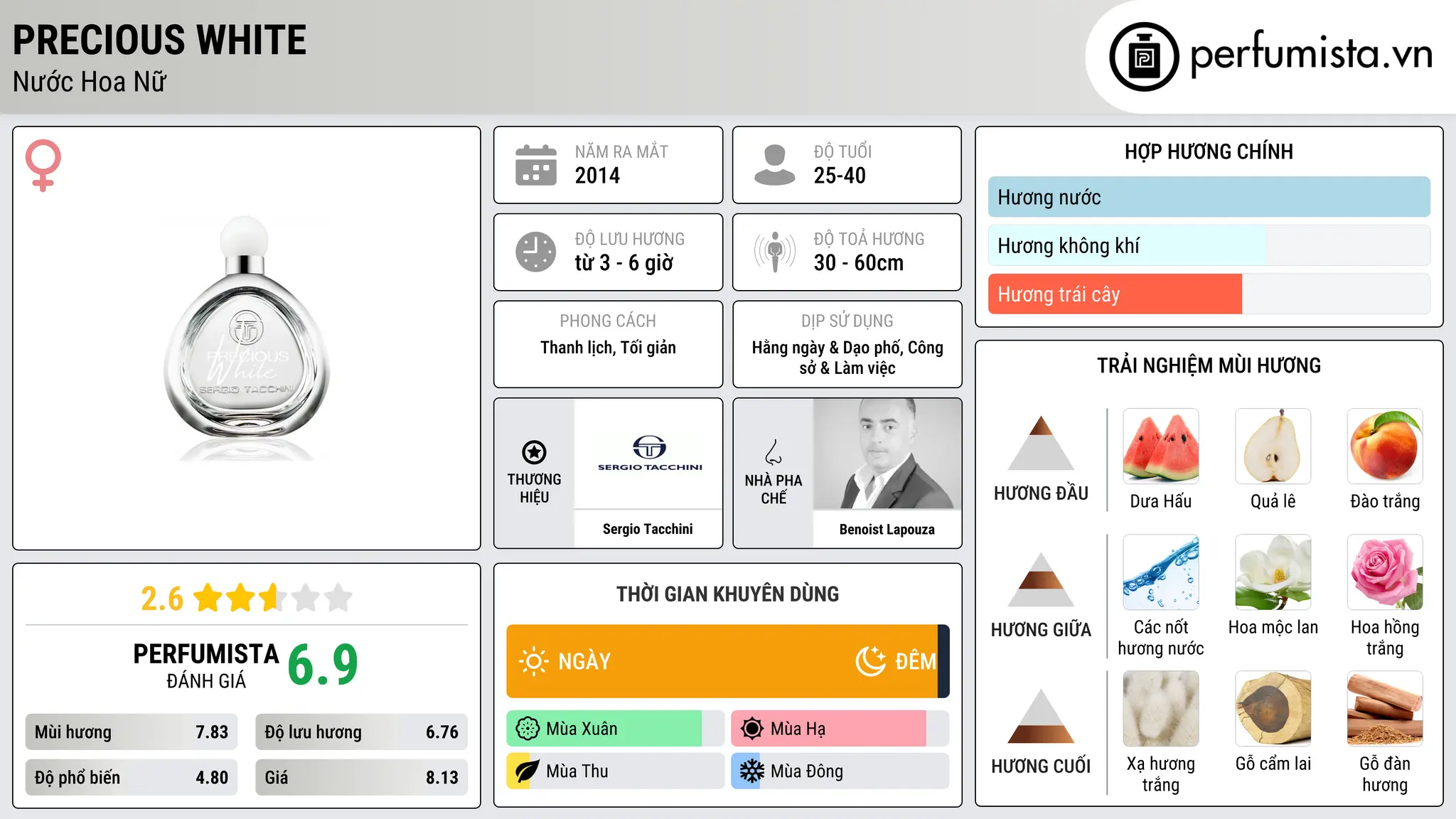The image size is (1456, 819).
Task: Click the Độ lưu hương 6.76 score row
Action: tap(362, 732)
